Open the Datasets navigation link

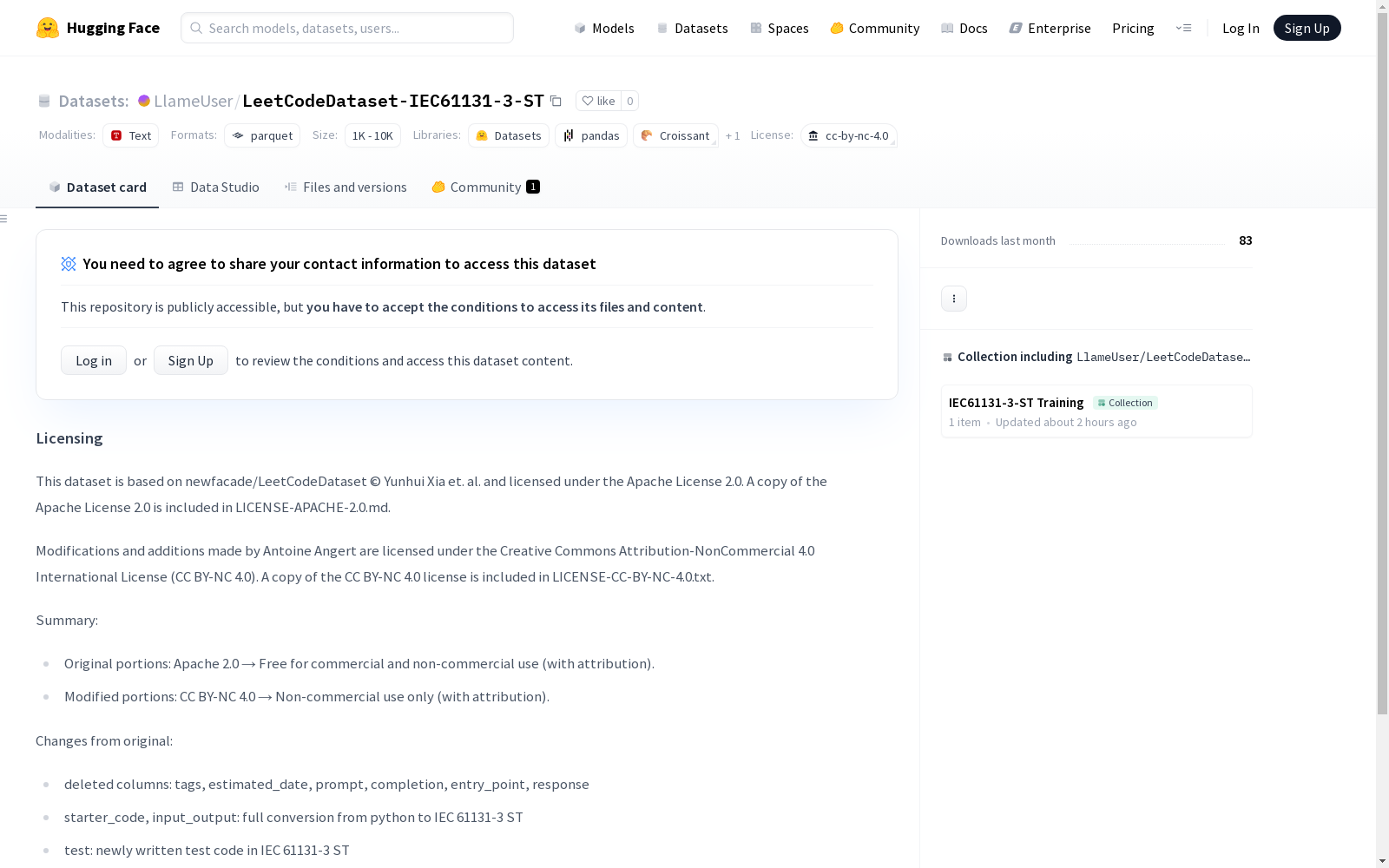click(x=692, y=28)
